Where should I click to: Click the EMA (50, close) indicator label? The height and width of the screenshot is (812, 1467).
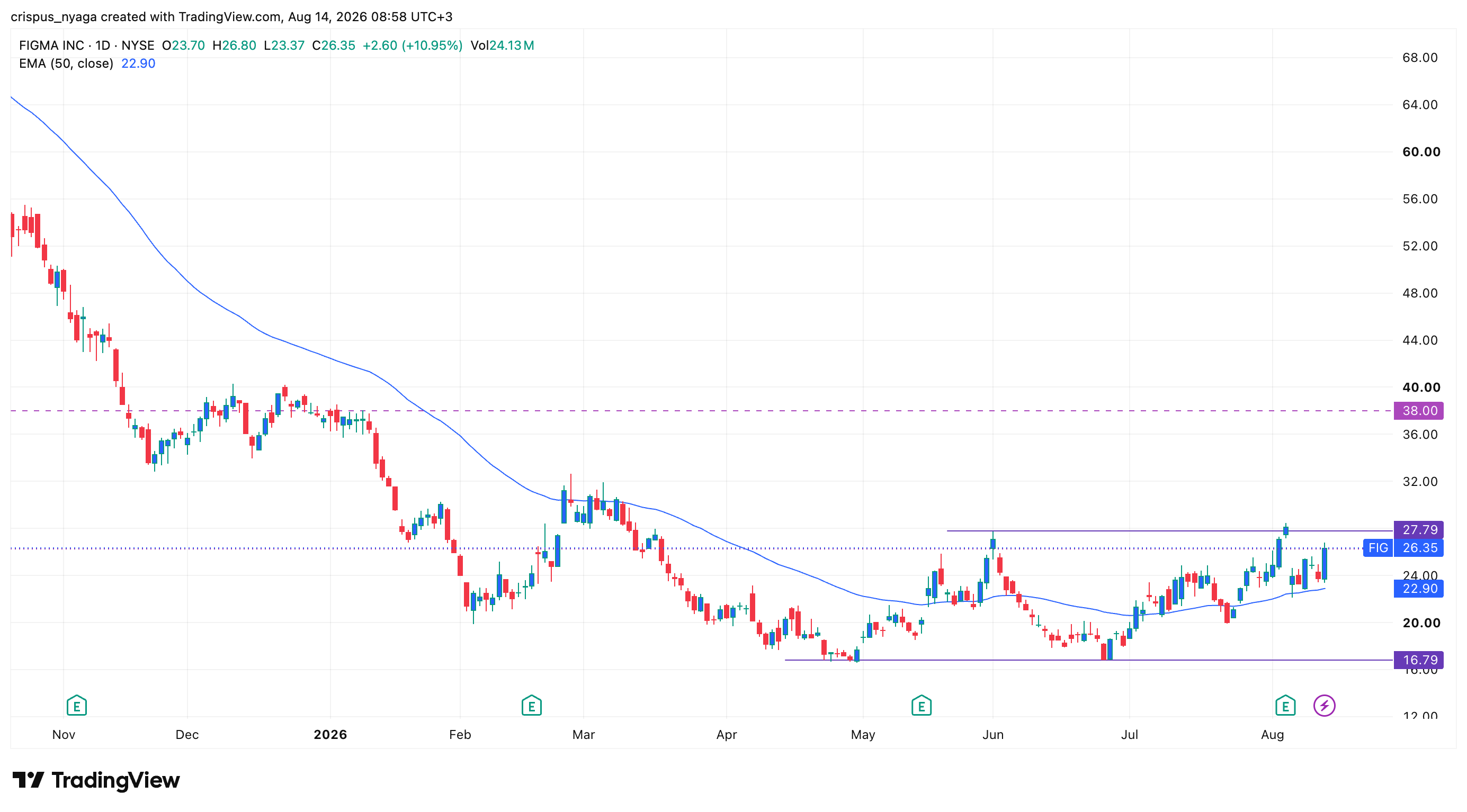point(66,64)
